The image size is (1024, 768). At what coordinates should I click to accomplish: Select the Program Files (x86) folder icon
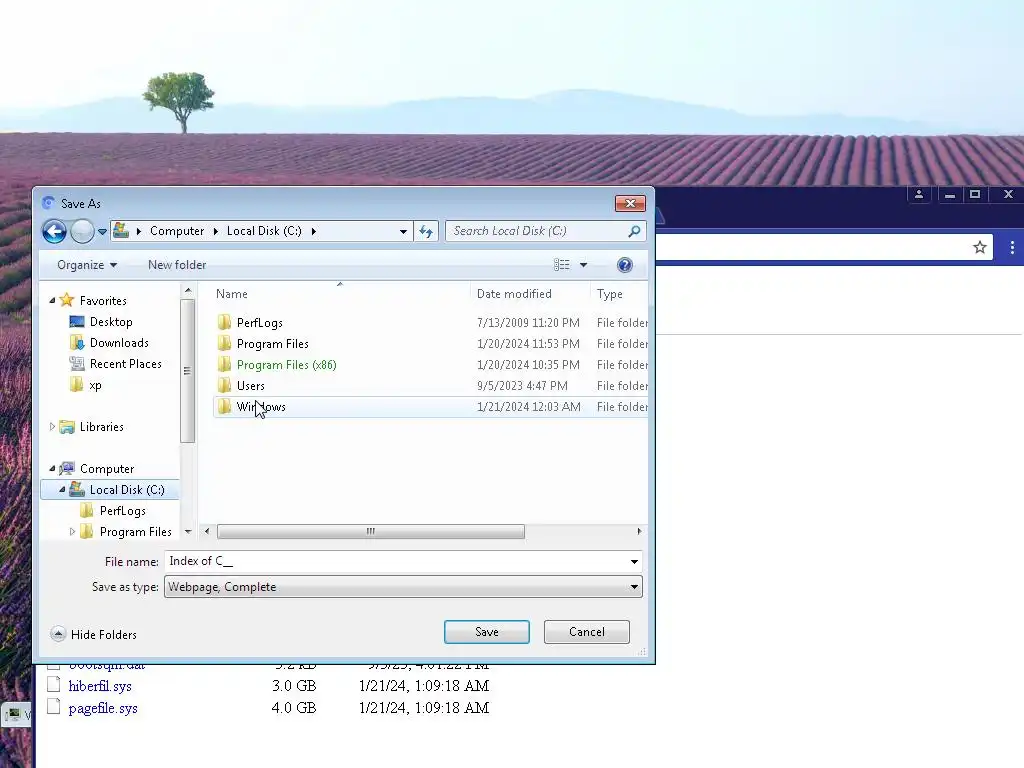click(224, 364)
